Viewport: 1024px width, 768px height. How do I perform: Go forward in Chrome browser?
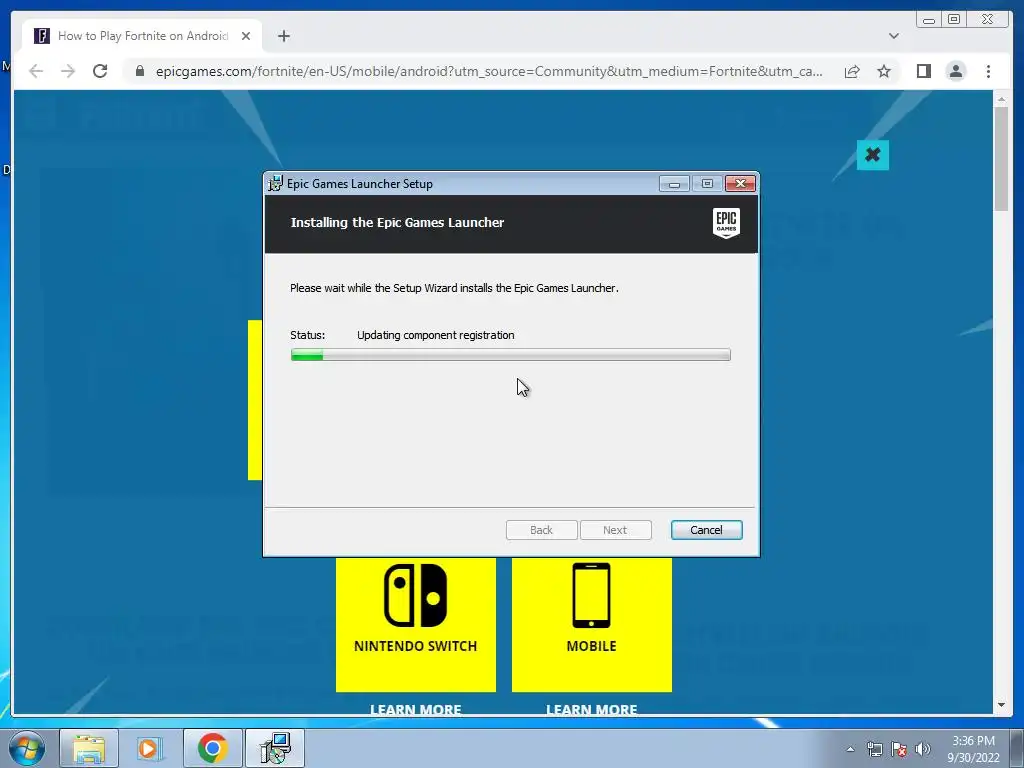pos(68,71)
